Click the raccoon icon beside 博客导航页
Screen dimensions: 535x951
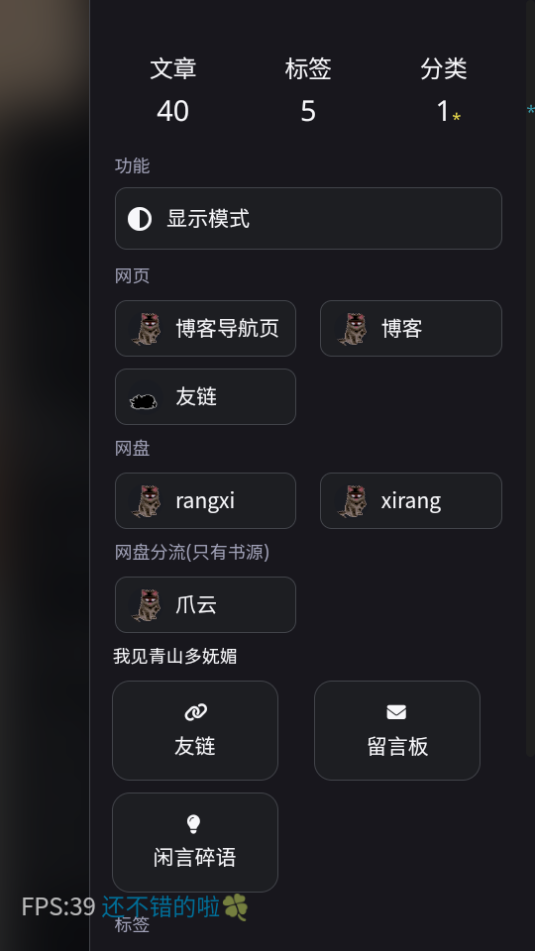[x=147, y=329]
